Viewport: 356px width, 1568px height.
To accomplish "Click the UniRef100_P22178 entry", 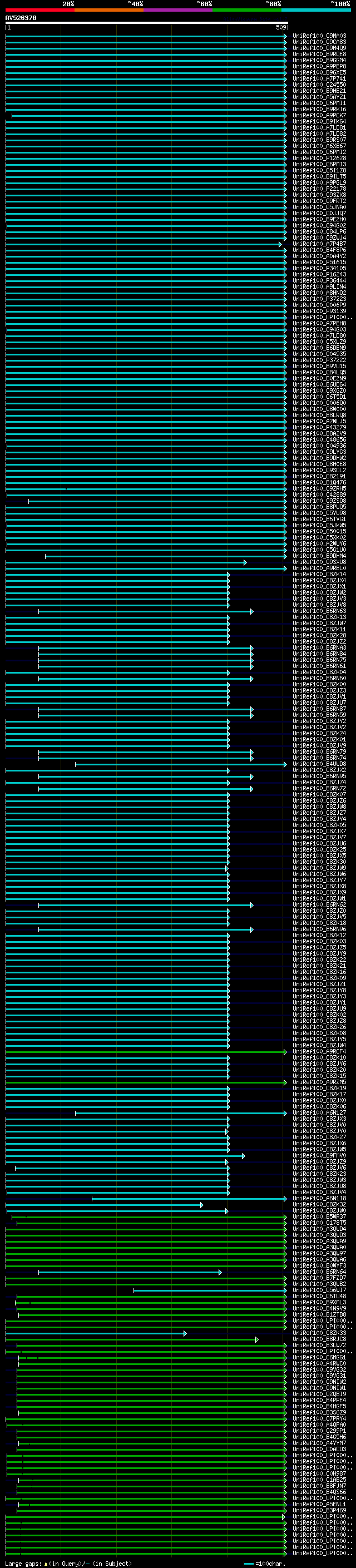I will coord(319,189).
